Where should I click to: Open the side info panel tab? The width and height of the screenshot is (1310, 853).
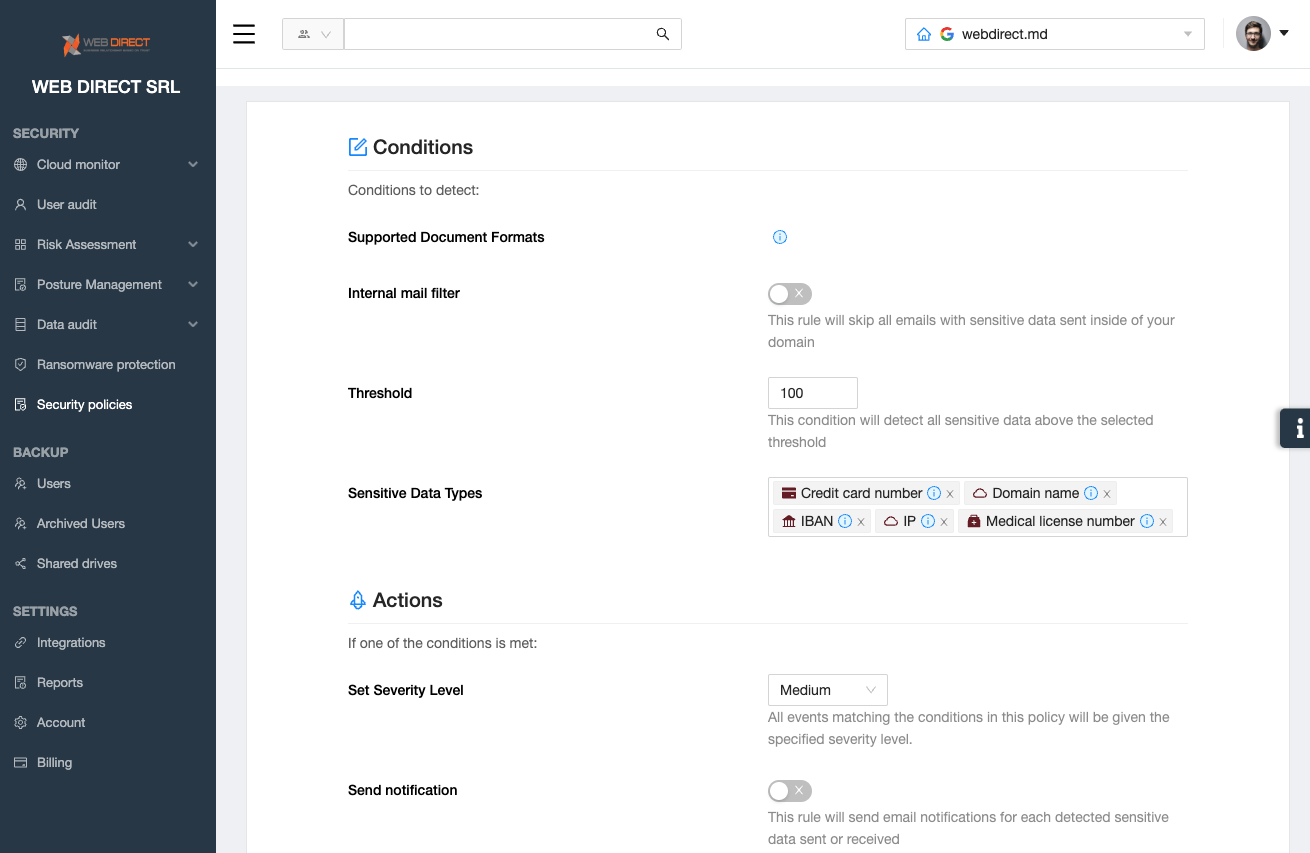click(x=1296, y=428)
